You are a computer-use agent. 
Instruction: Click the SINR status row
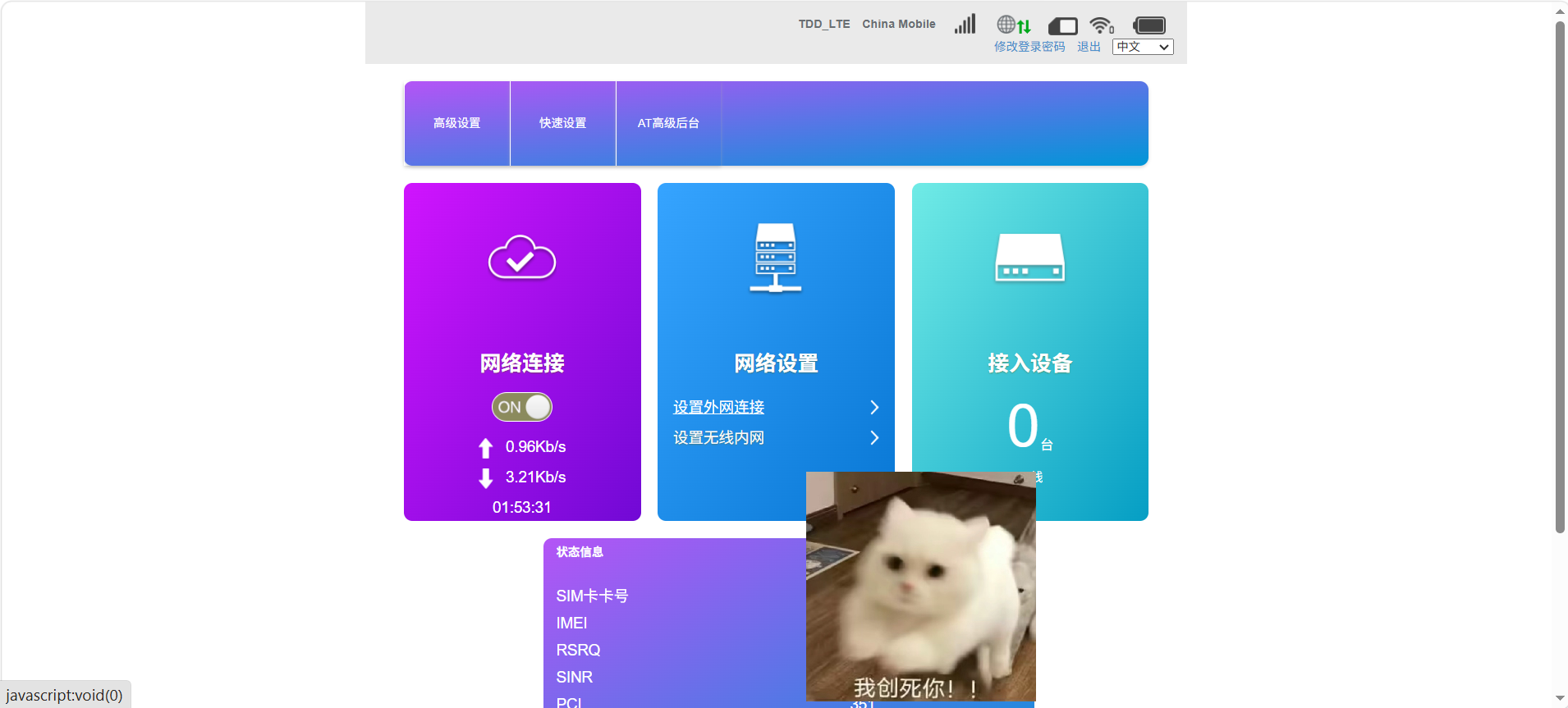point(574,677)
